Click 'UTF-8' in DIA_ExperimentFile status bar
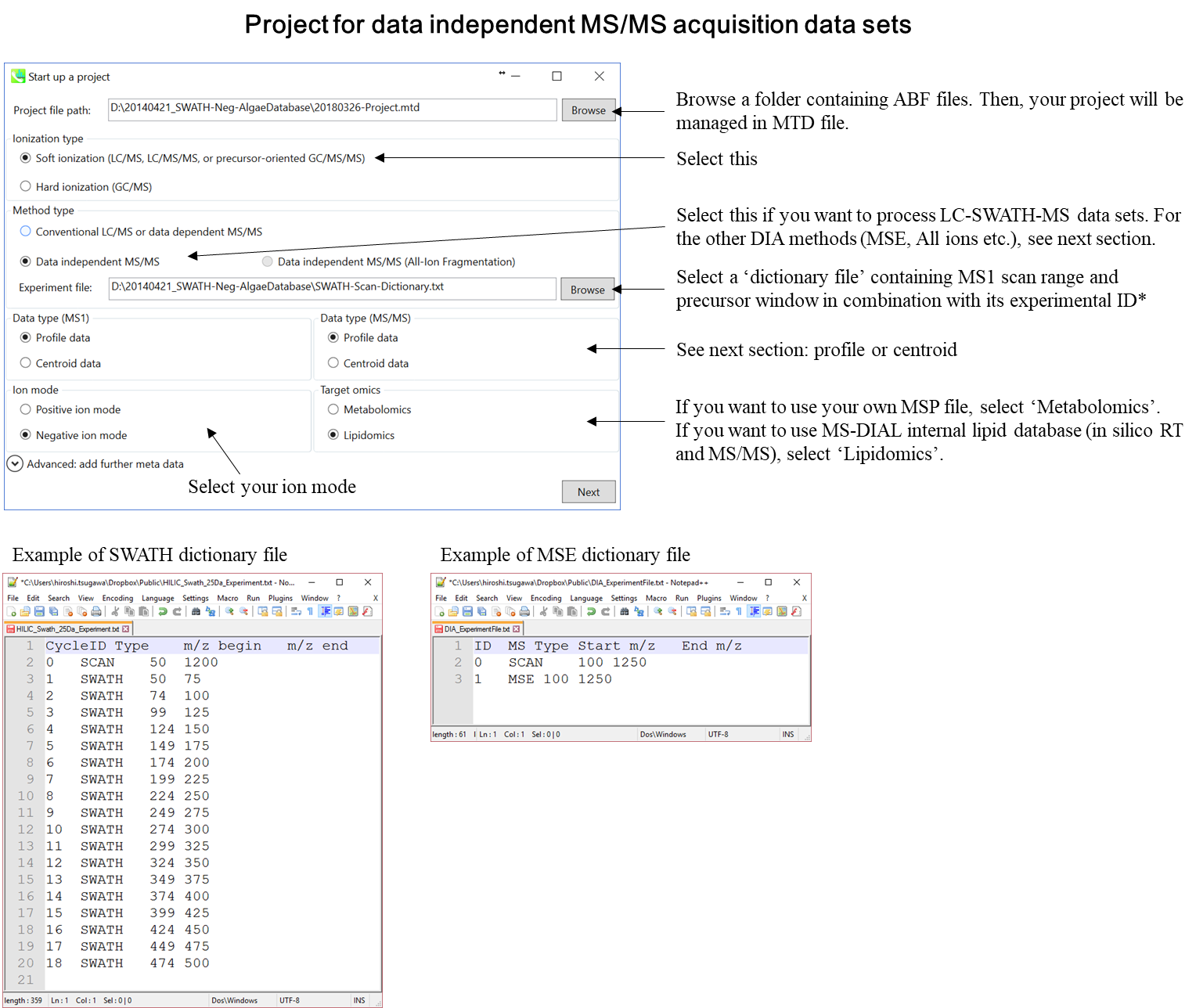This screenshot has height=1008, width=1203. coord(719,734)
